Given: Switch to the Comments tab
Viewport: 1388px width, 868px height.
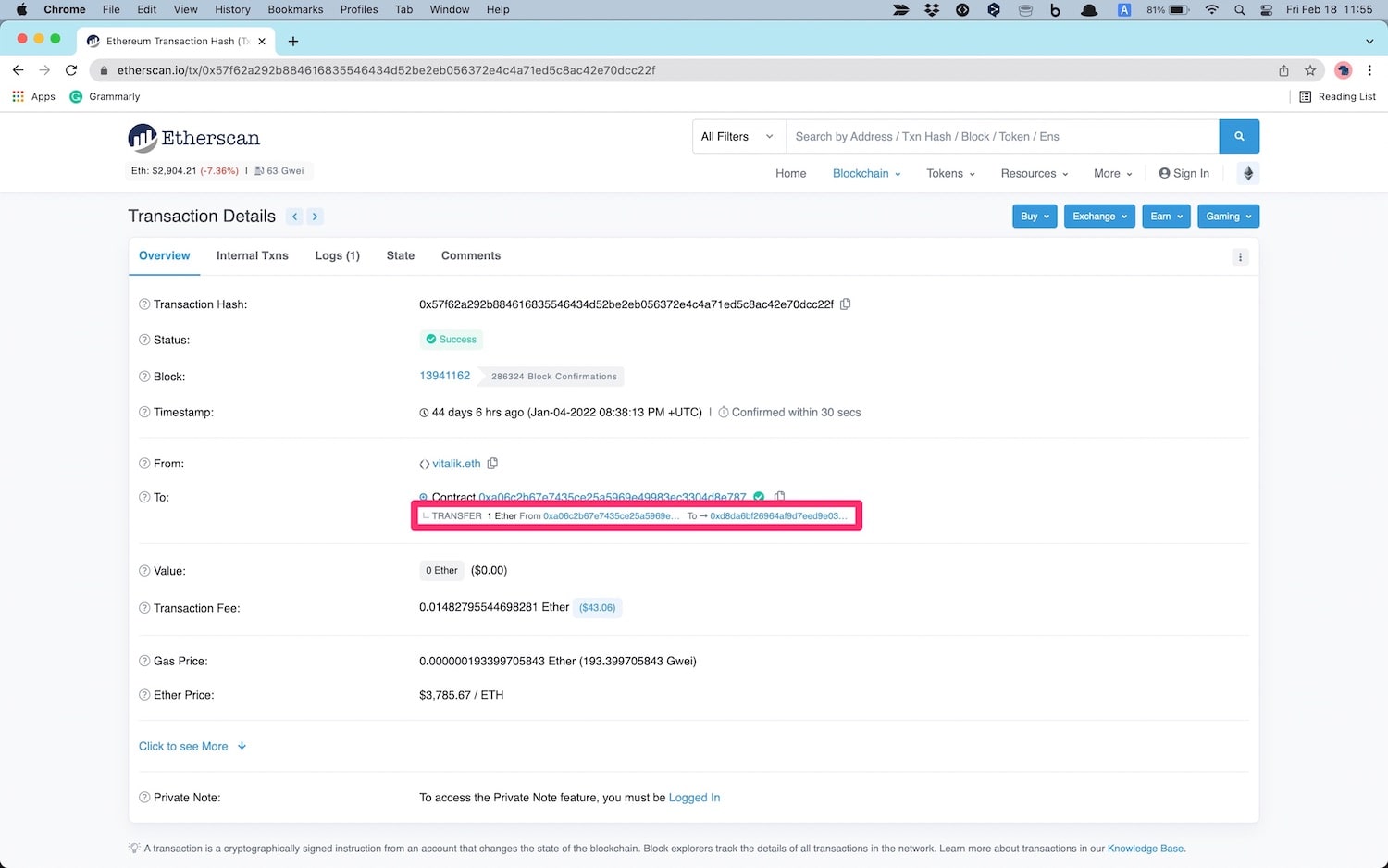Looking at the screenshot, I should (471, 255).
